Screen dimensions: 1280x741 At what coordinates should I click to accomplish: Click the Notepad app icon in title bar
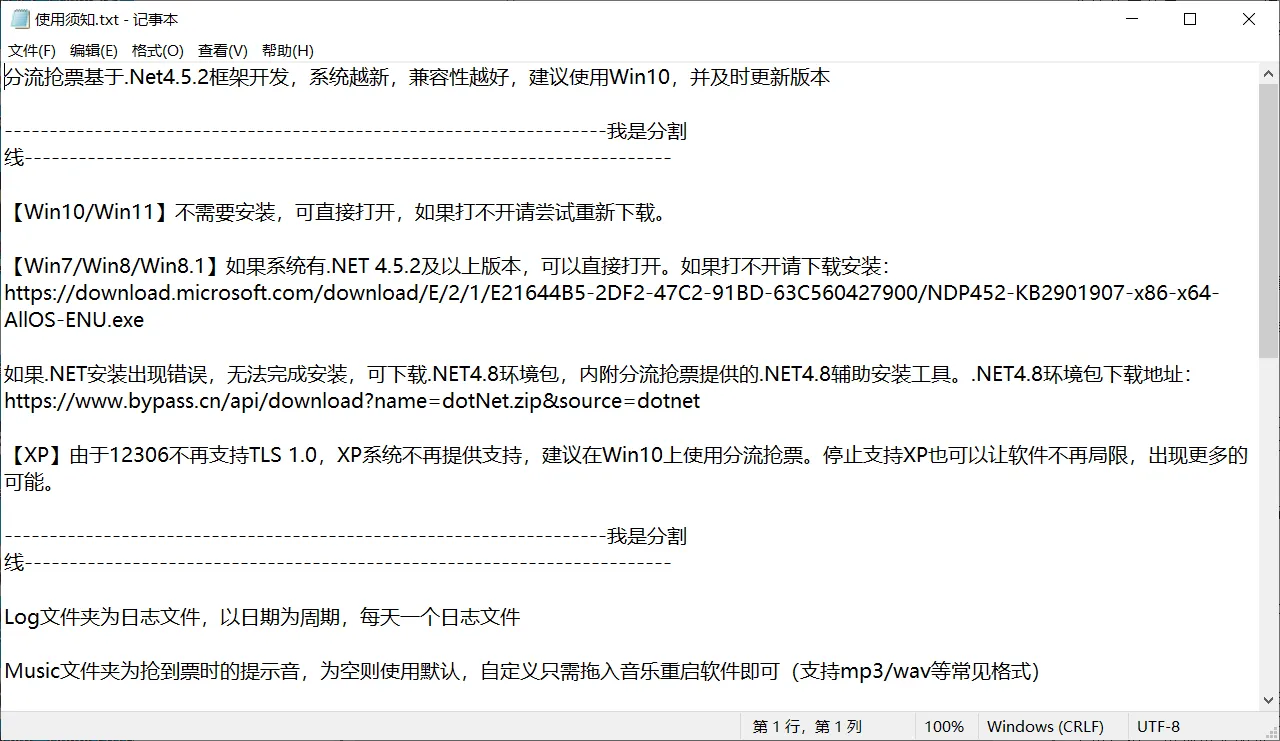19,19
